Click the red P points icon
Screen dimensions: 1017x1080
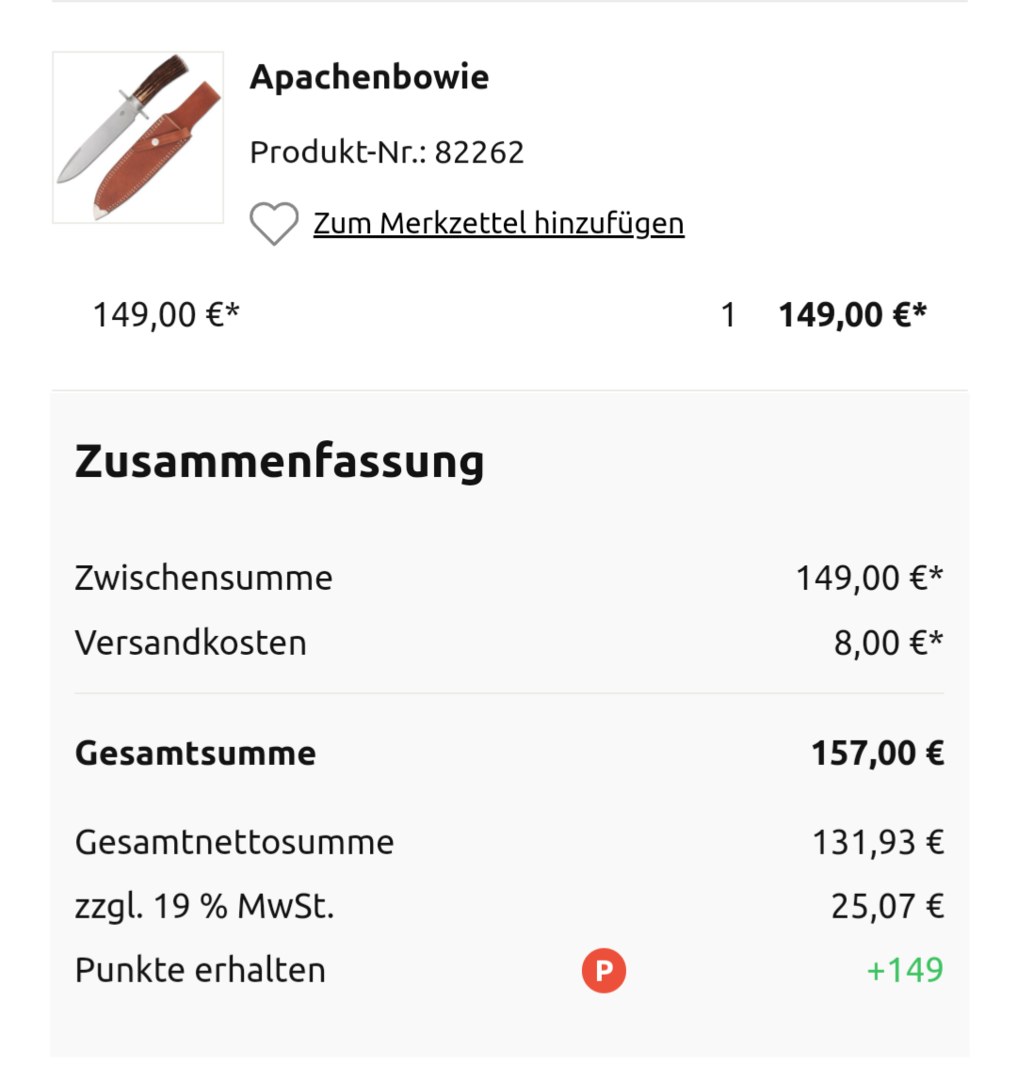point(603,971)
